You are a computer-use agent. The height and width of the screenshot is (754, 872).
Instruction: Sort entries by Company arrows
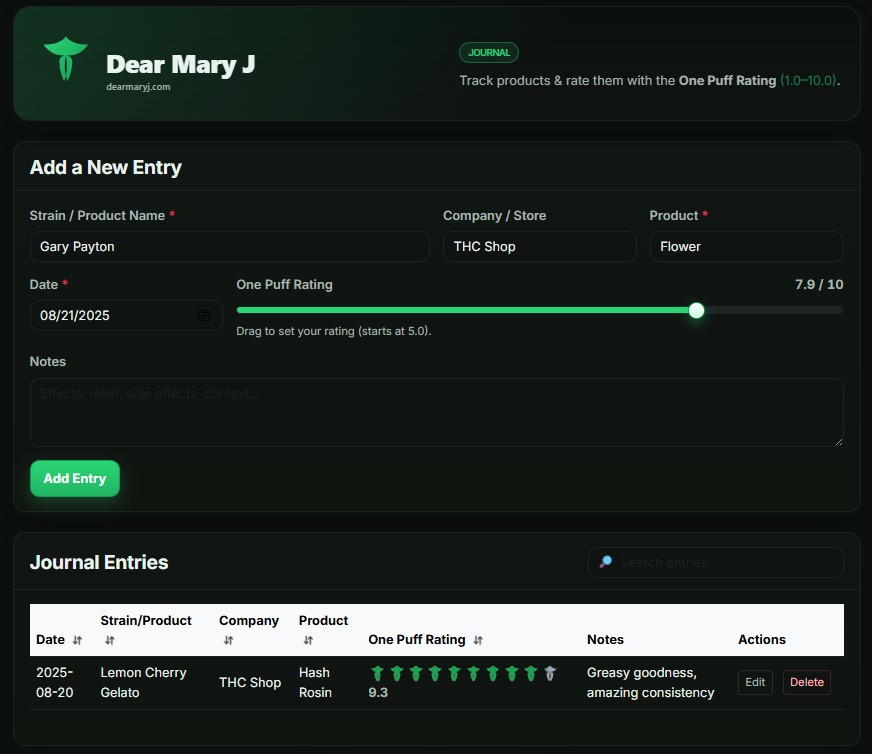point(228,640)
